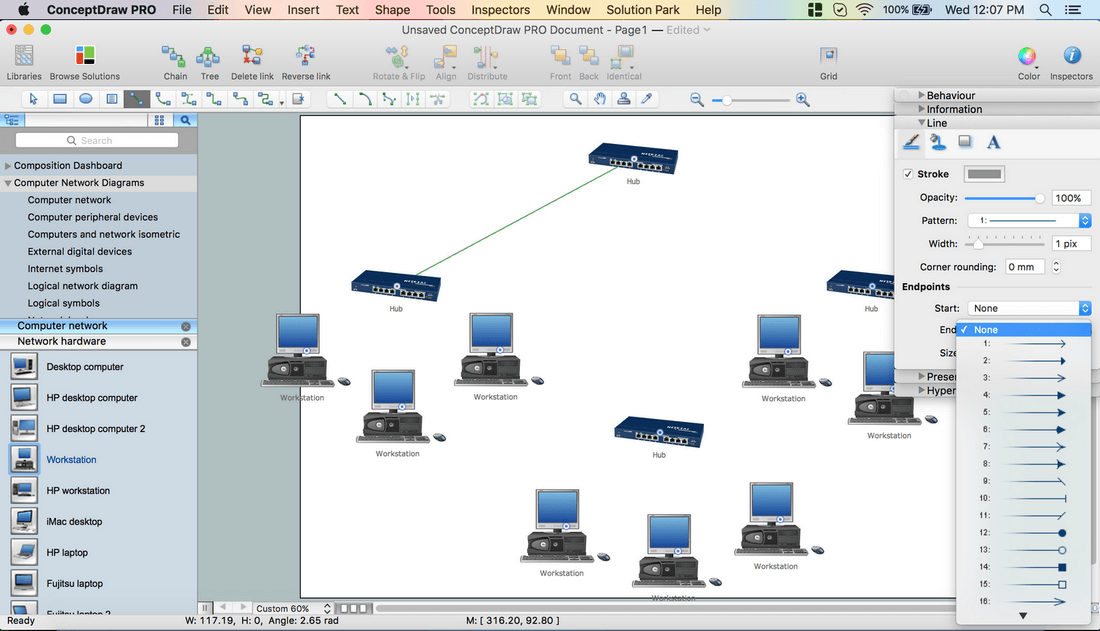Choose endpoint style 14 with filled square
Viewport: 1100px width, 631px height.
[x=1024, y=567]
